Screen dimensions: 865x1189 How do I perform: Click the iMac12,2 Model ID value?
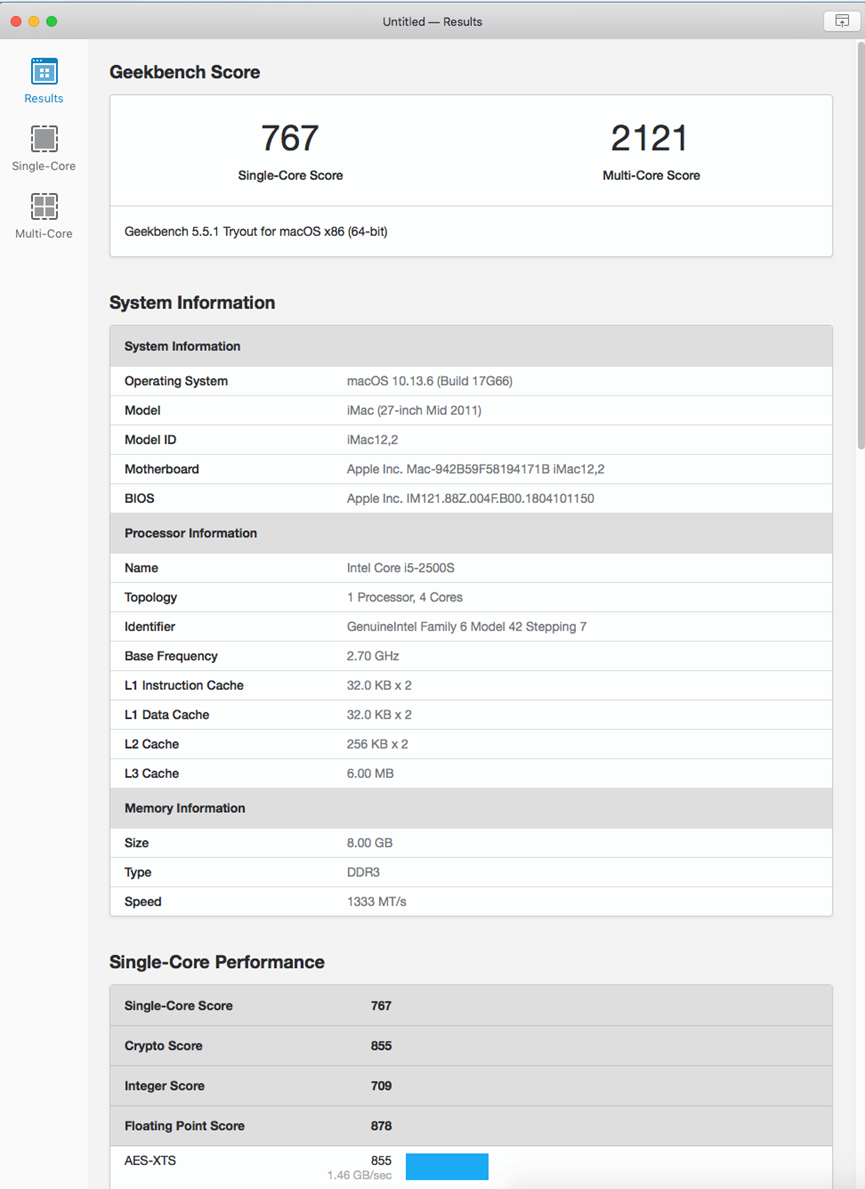point(372,440)
